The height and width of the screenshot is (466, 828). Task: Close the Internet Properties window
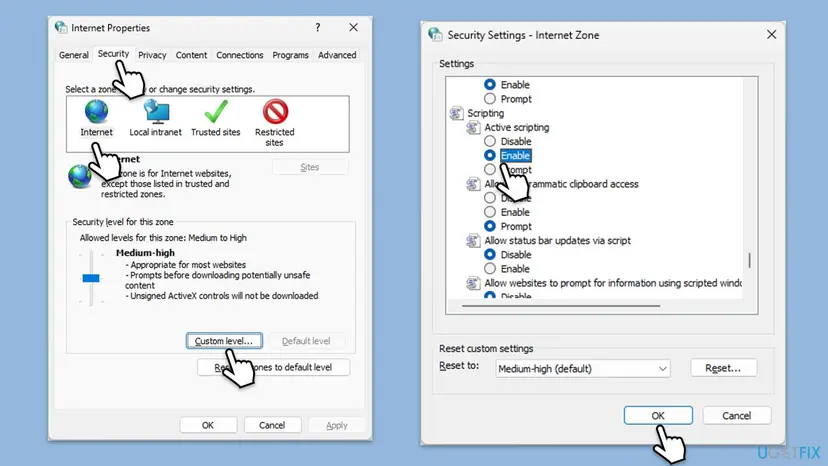coord(353,27)
